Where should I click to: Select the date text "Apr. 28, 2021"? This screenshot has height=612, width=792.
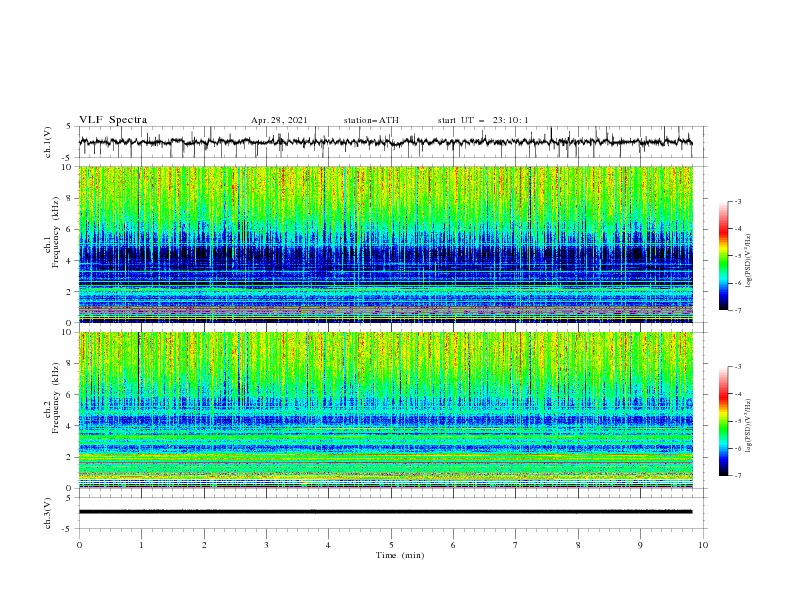[279, 120]
